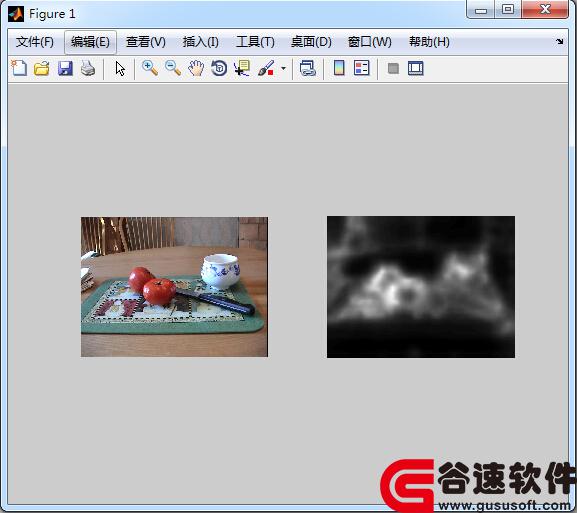Expand the menu bar overflow arrow
Image resolution: width=577 pixels, height=513 pixels.
click(x=560, y=42)
